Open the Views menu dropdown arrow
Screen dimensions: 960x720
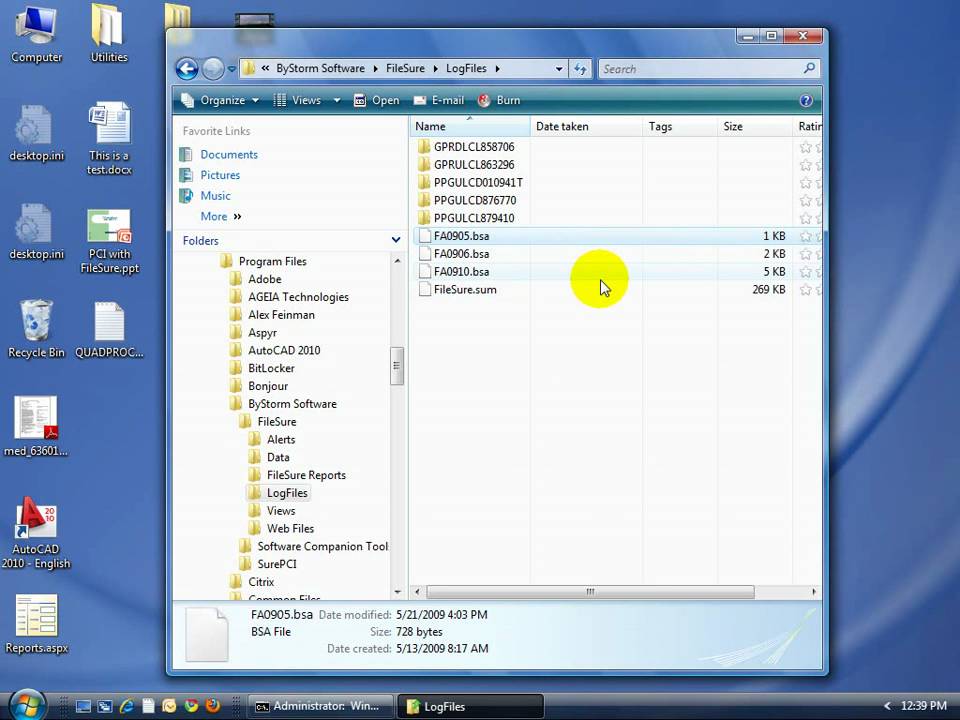337,100
